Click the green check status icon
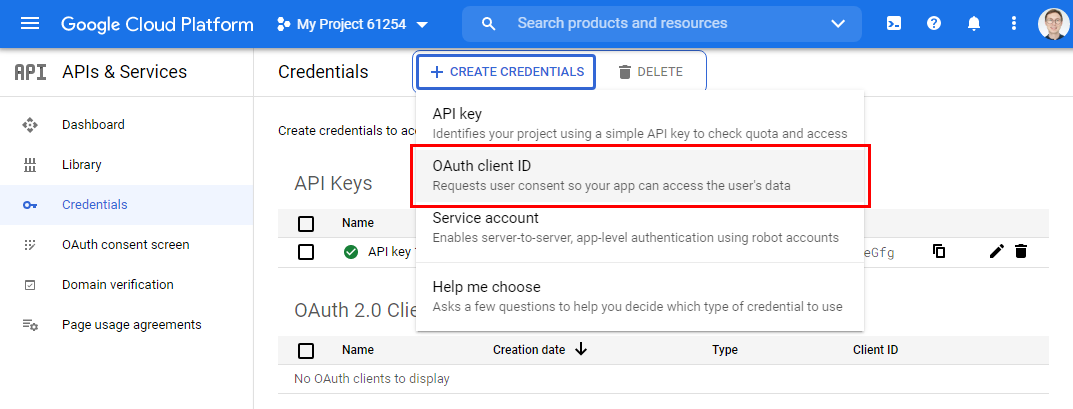This screenshot has height=409, width=1073. click(x=351, y=252)
